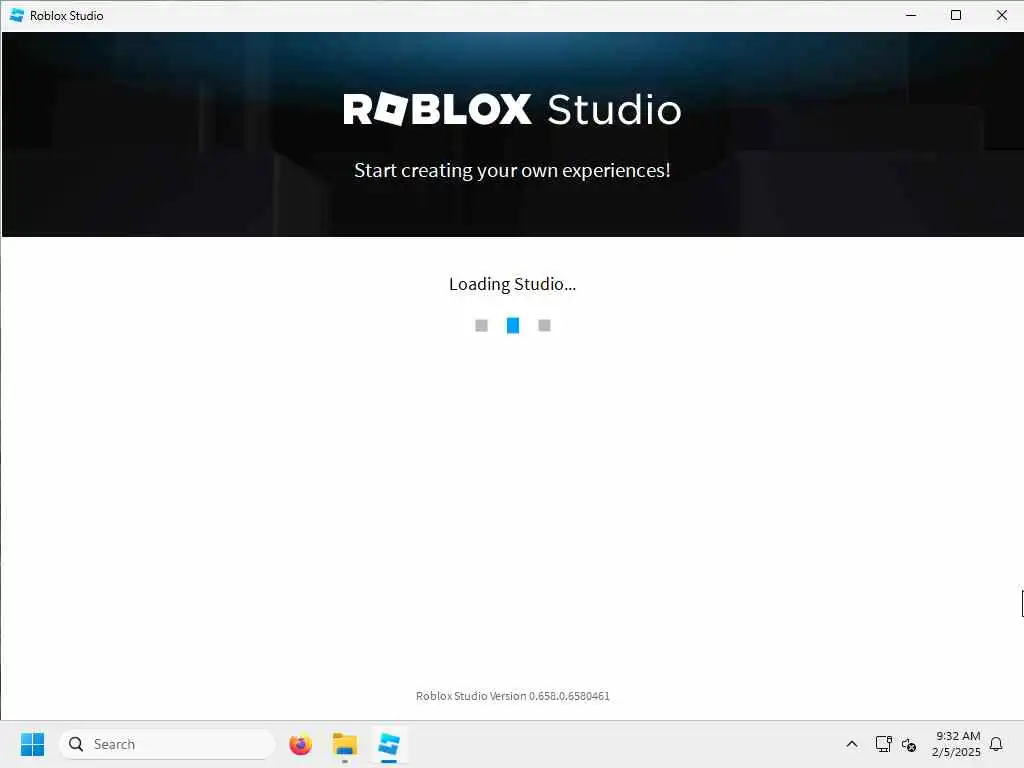Click the taskbar Search box
Screen dimensions: 1024x768
pos(167,744)
